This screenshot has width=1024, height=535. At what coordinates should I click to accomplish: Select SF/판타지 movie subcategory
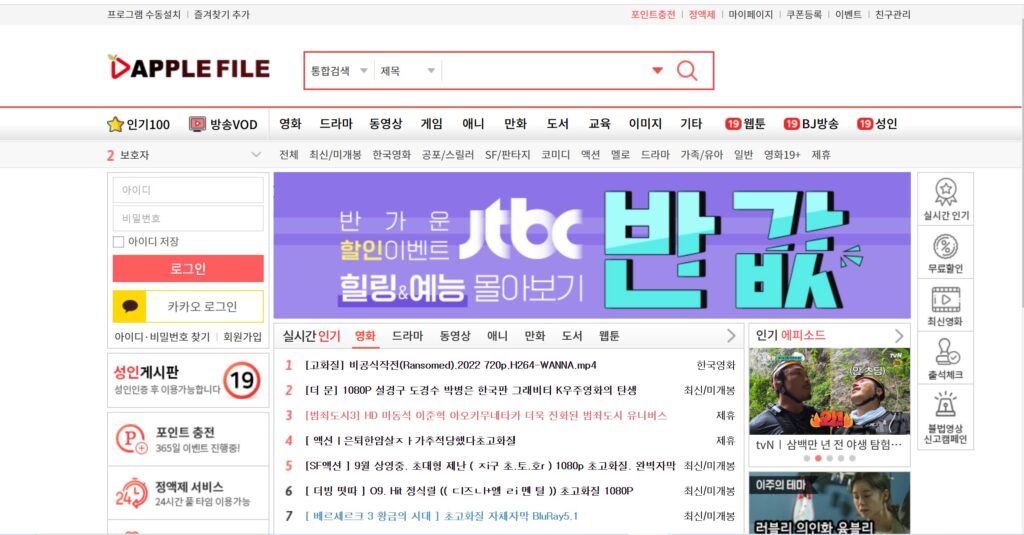(507, 155)
